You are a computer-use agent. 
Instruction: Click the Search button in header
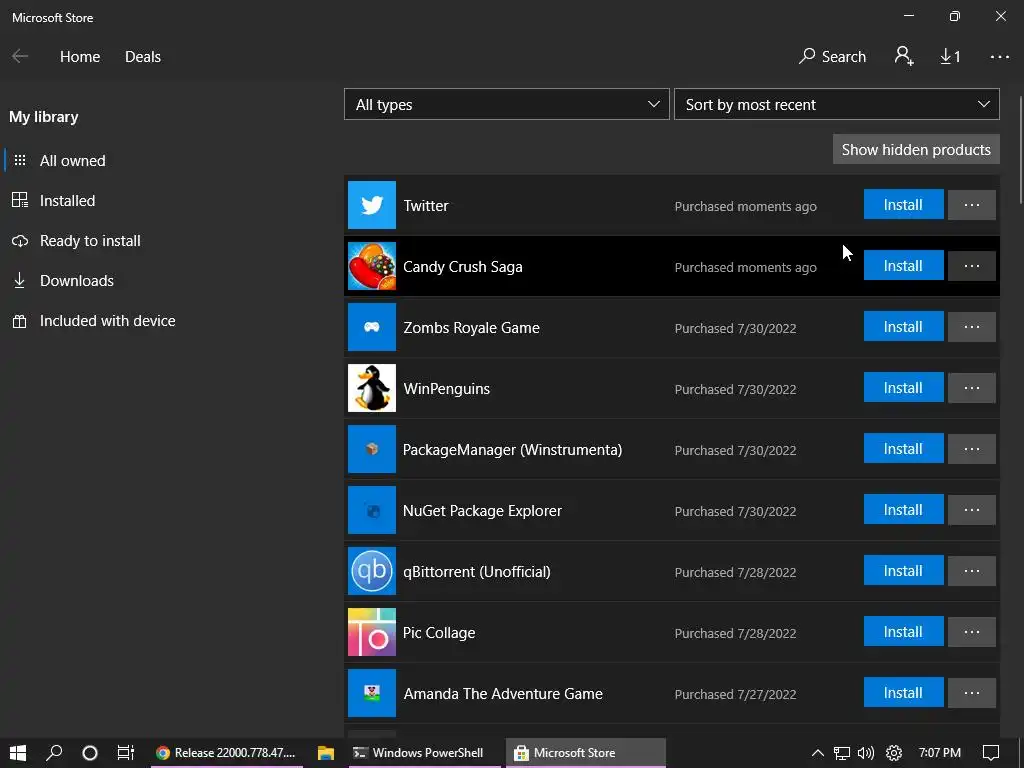(833, 57)
